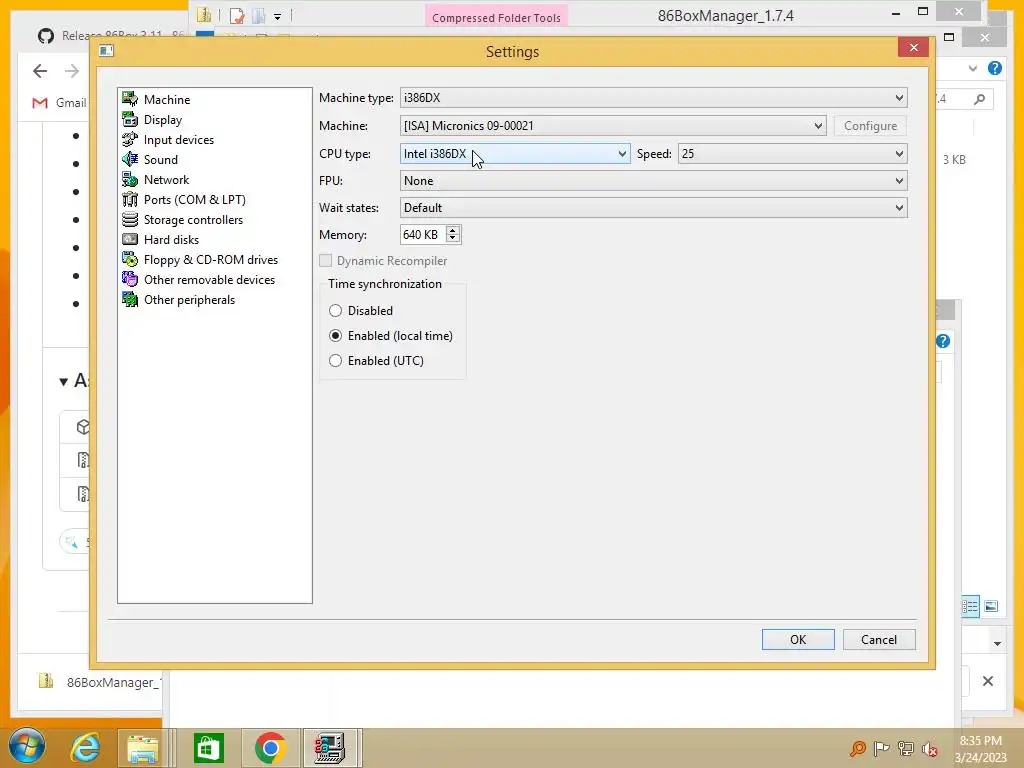Select Machine in the settings list

click(167, 99)
